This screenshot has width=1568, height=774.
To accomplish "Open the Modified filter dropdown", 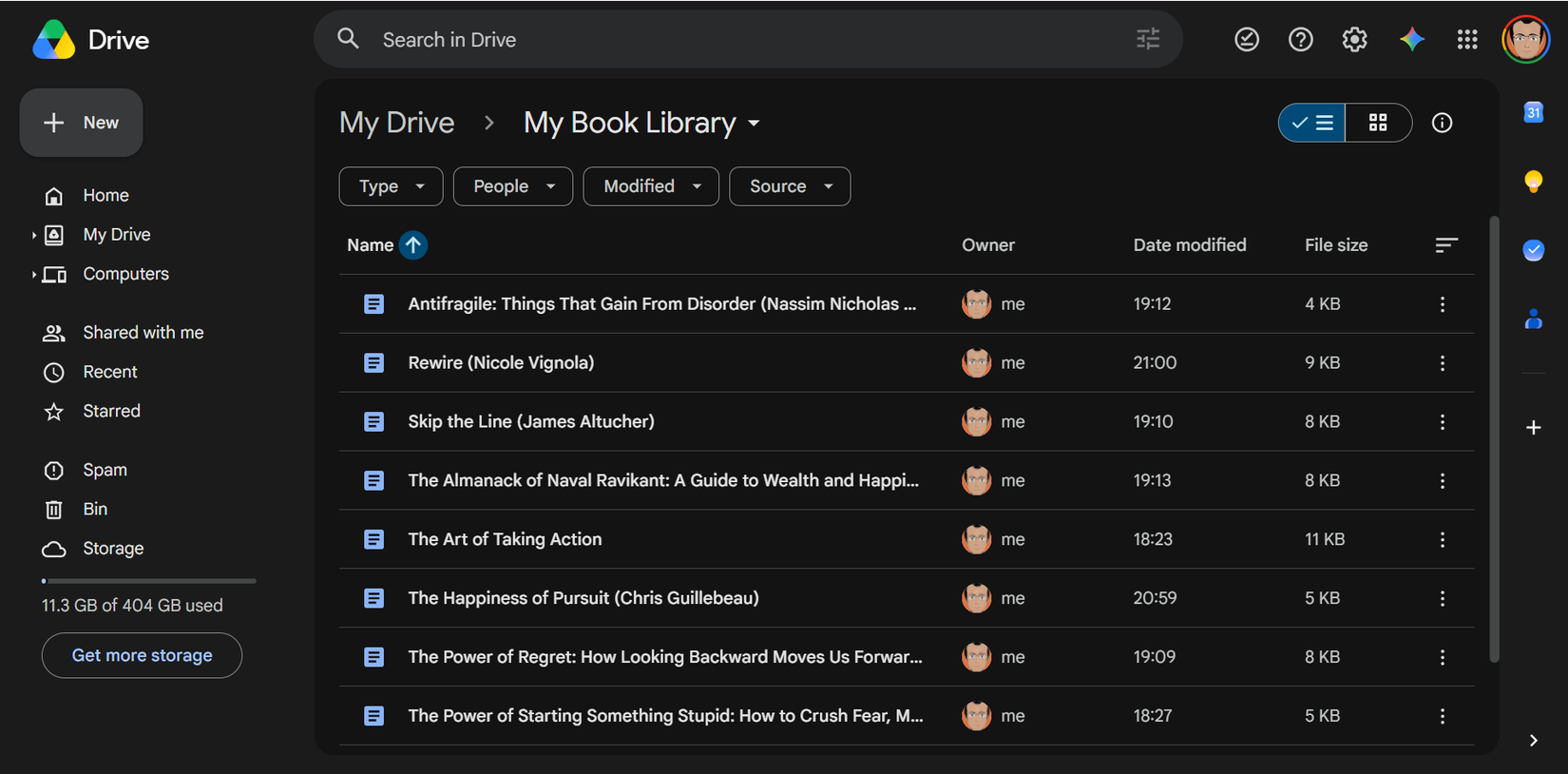I will click(651, 186).
